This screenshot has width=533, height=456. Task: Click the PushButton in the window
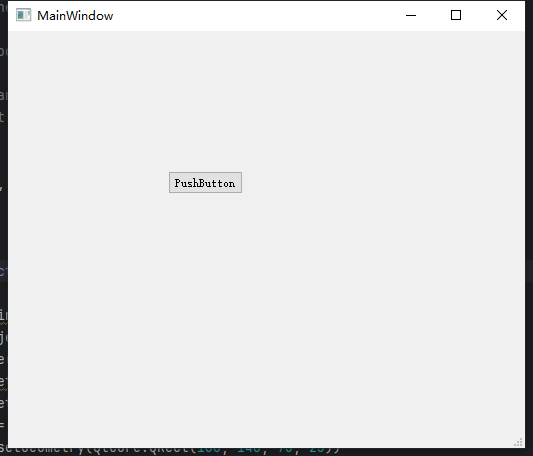point(205,183)
